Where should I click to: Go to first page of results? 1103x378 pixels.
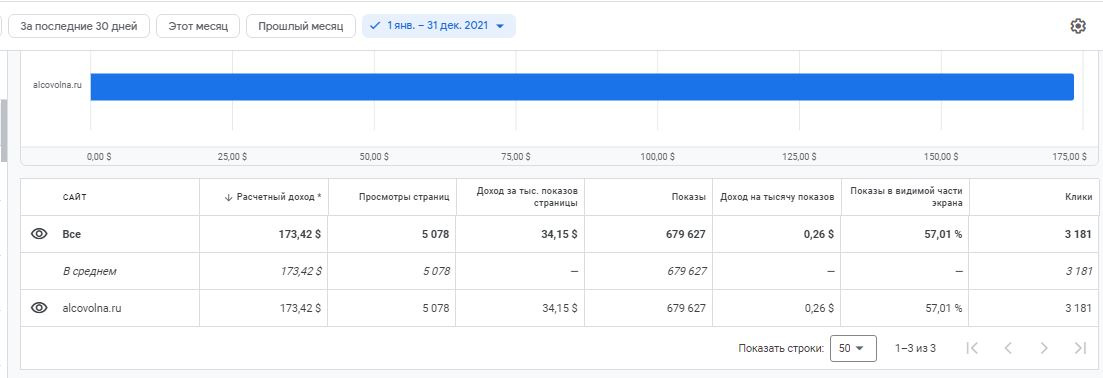[x=972, y=348]
